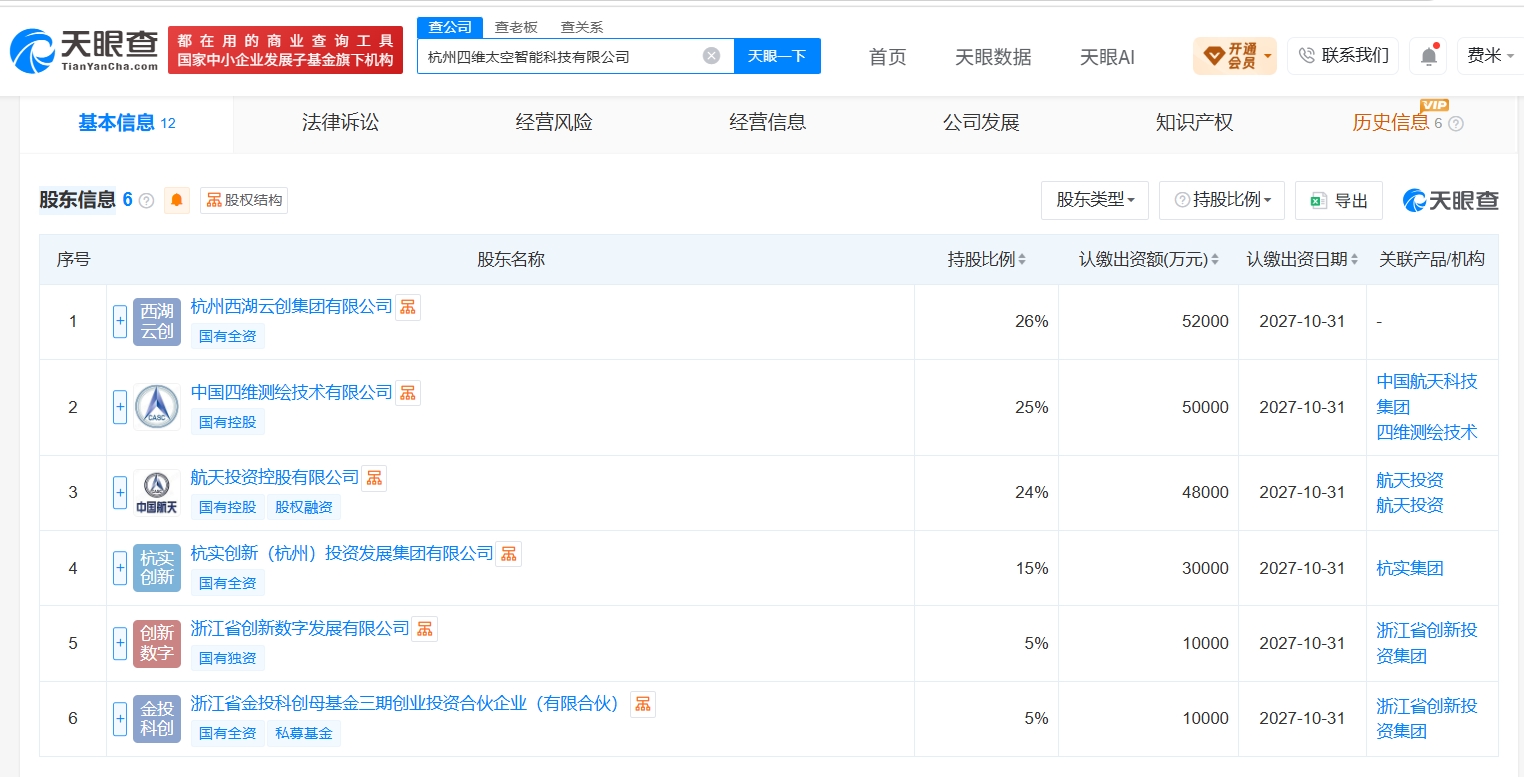Image resolution: width=1524 pixels, height=777 pixels.
Task: Click the 开通会员 membership button
Action: [1234, 56]
